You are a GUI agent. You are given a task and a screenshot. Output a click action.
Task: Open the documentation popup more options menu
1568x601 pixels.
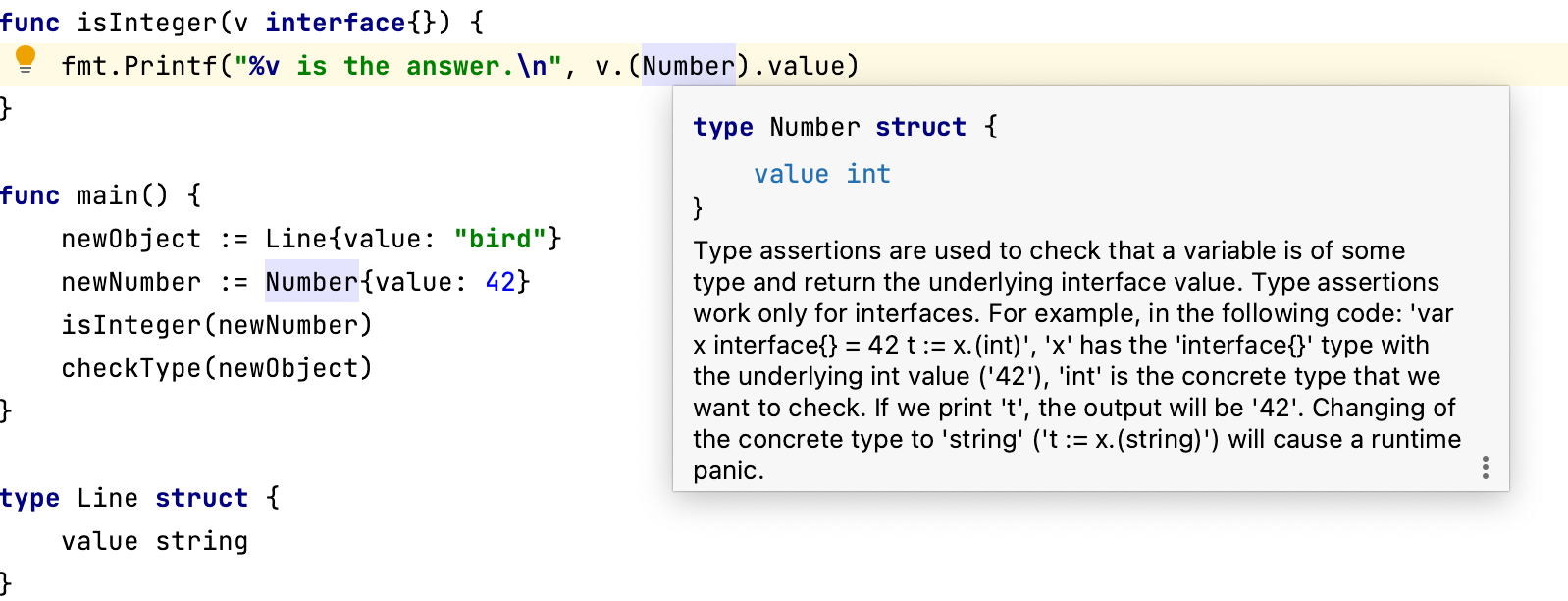(1485, 469)
